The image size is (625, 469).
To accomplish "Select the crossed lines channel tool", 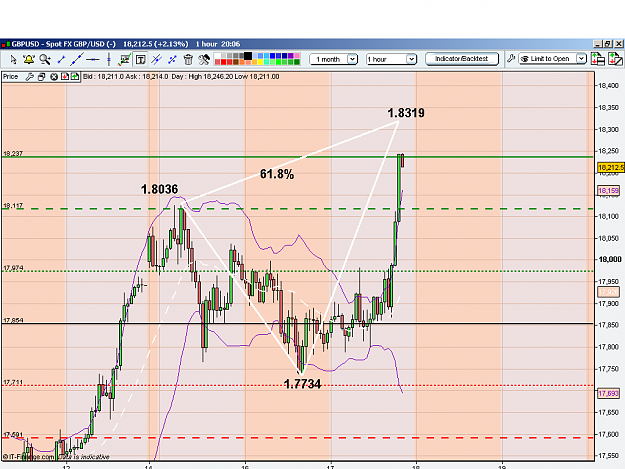I will (x=156, y=60).
